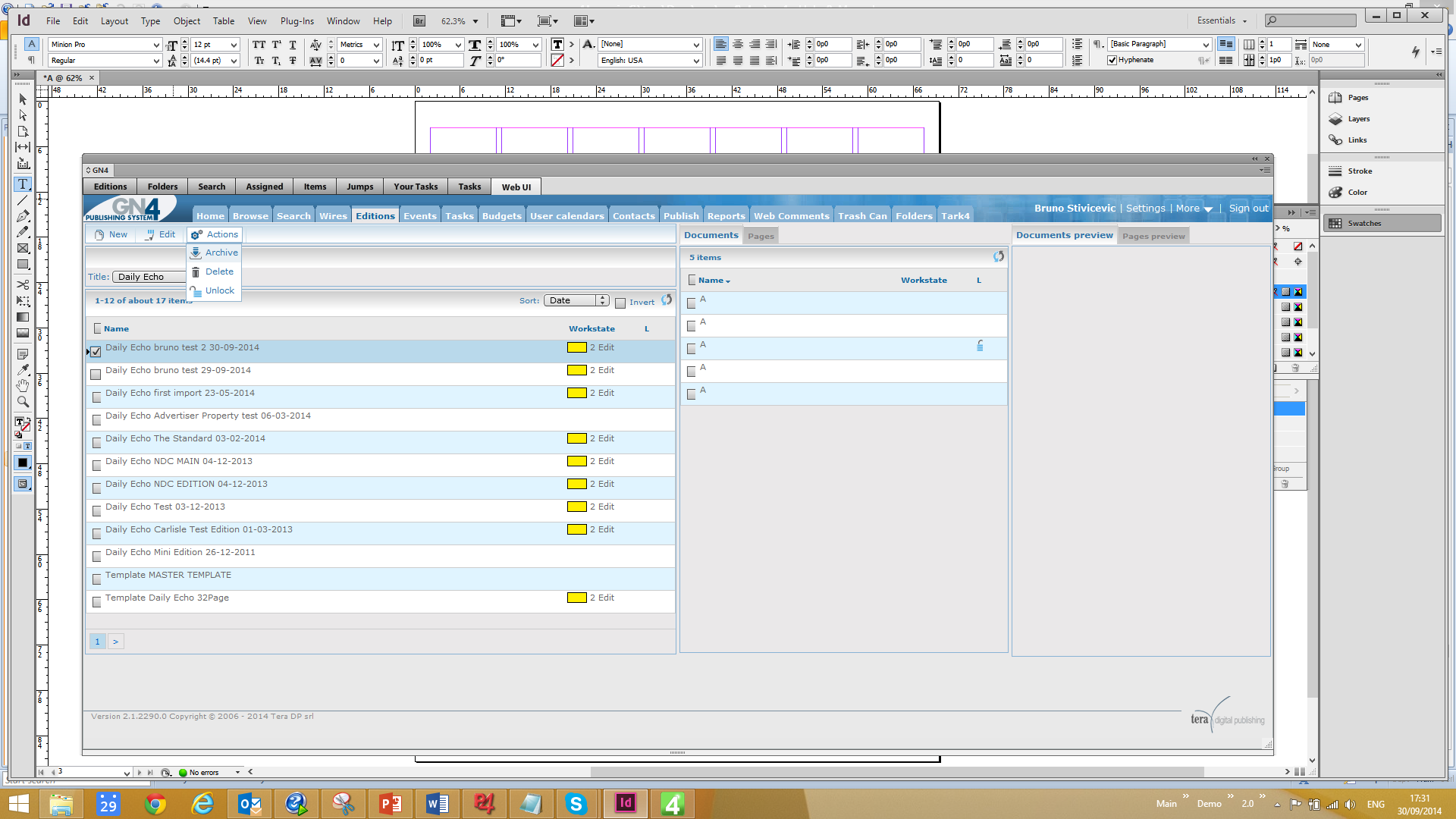Select the Eyedropper tool
Screen dimensions: 1456x819
click(23, 369)
